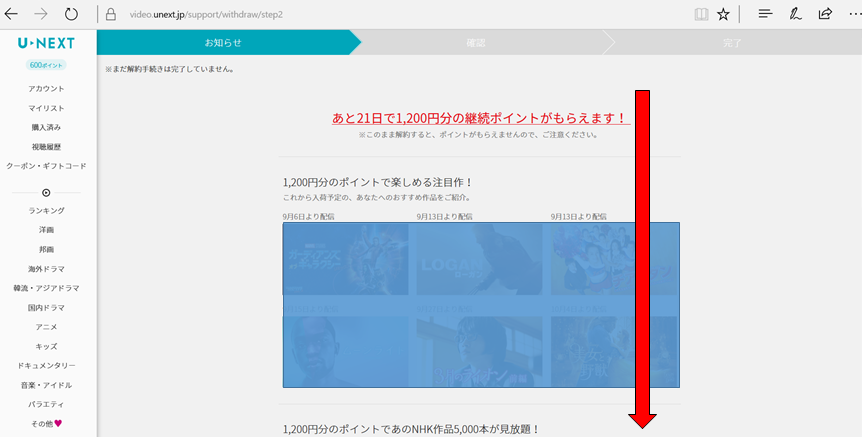The height and width of the screenshot is (437, 862).
Task: Click the これから入荷予定の subtitle text
Action: click(377, 197)
